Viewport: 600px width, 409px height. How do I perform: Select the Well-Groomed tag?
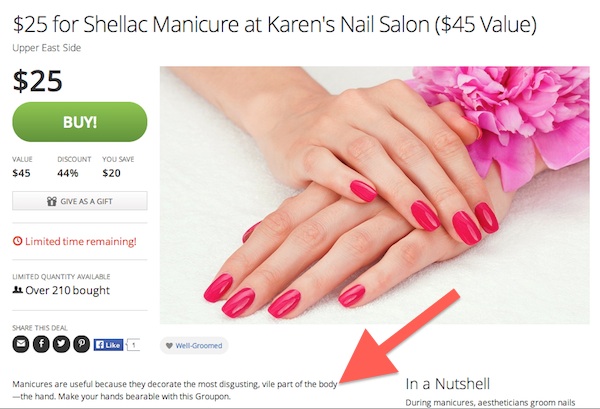pos(194,345)
